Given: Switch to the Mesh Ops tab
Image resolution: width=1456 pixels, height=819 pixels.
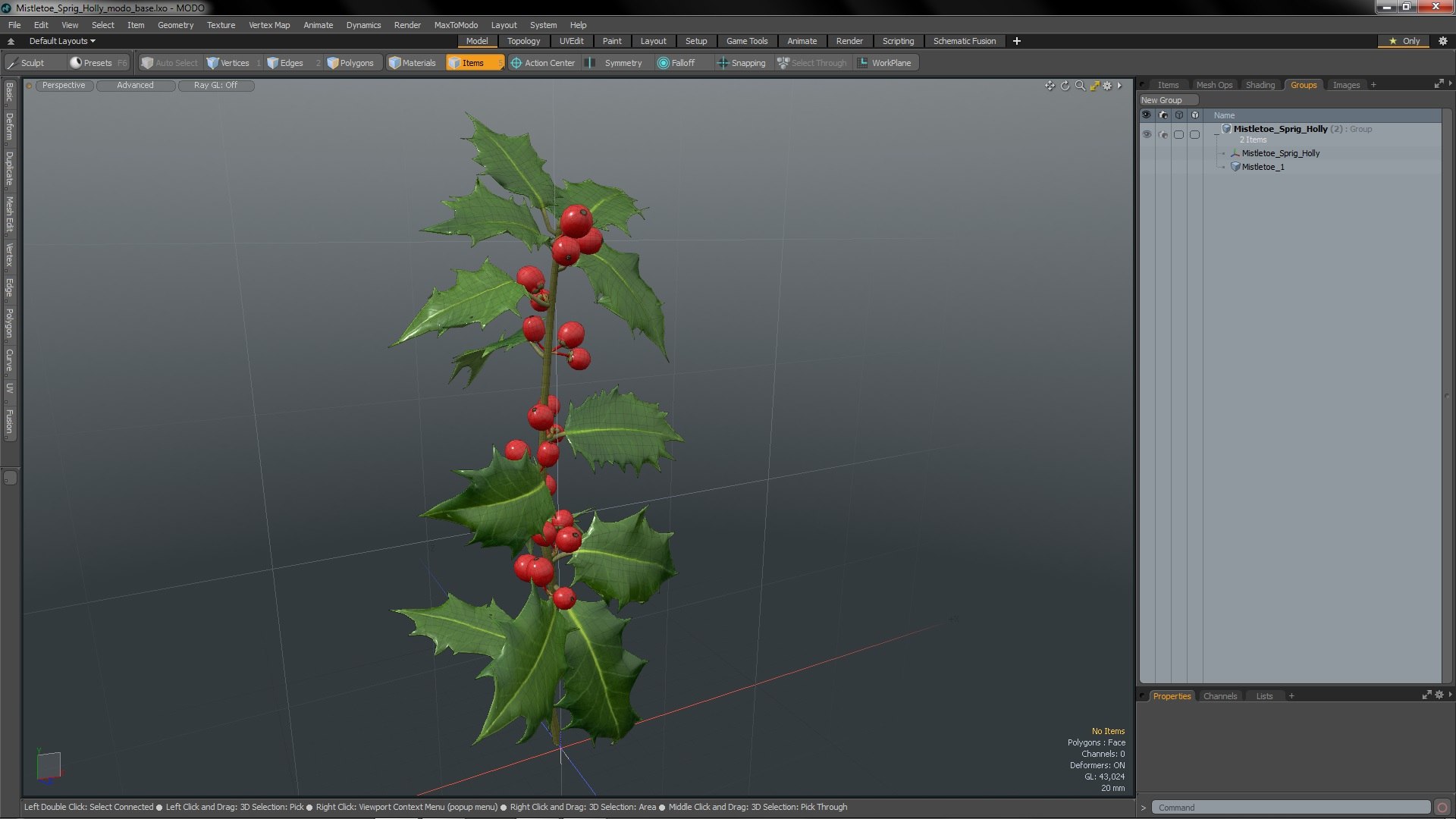Looking at the screenshot, I should coord(1214,85).
